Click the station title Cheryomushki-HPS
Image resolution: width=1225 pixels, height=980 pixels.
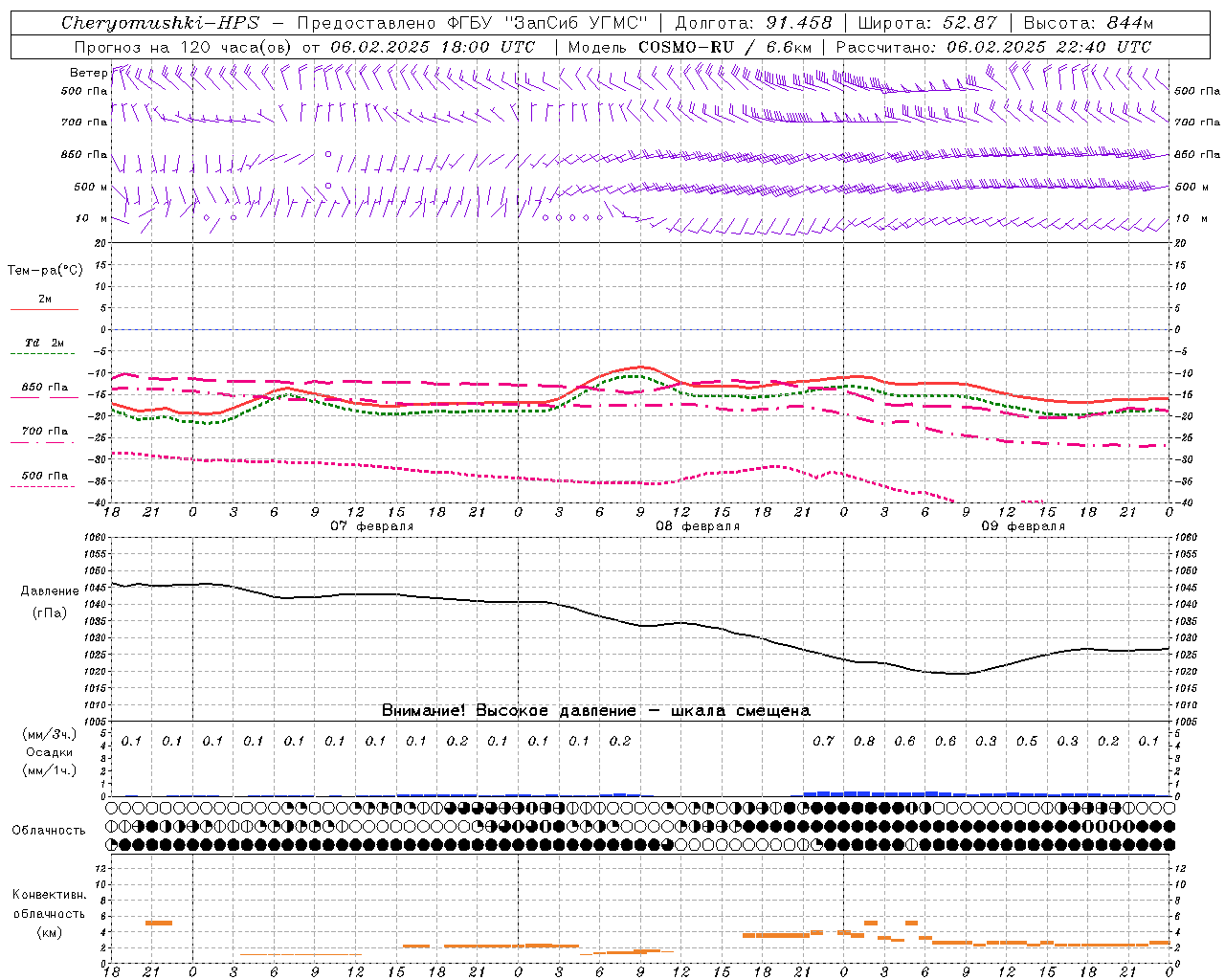coord(160,23)
